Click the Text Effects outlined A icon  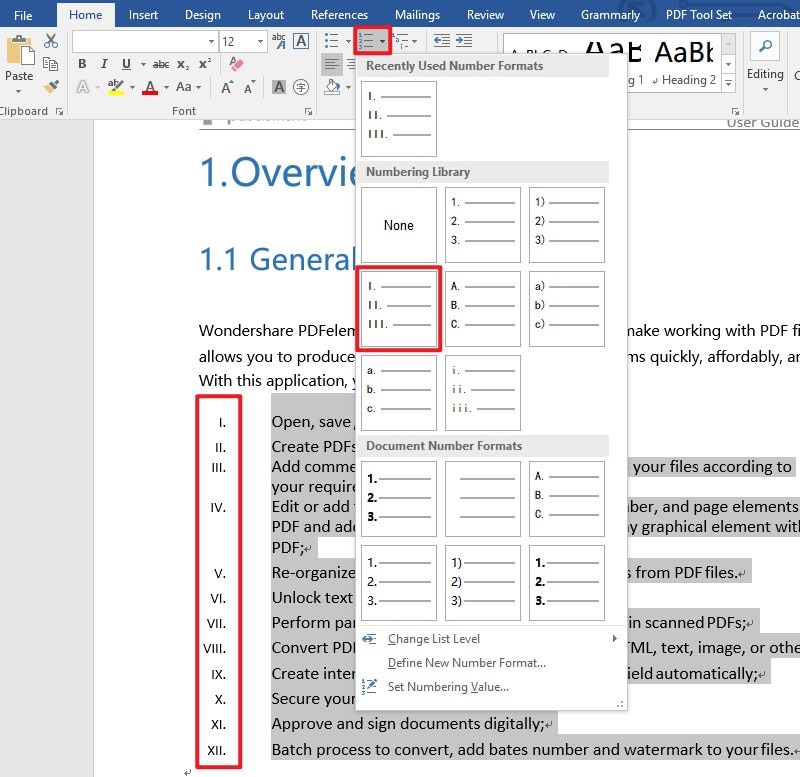(83, 87)
